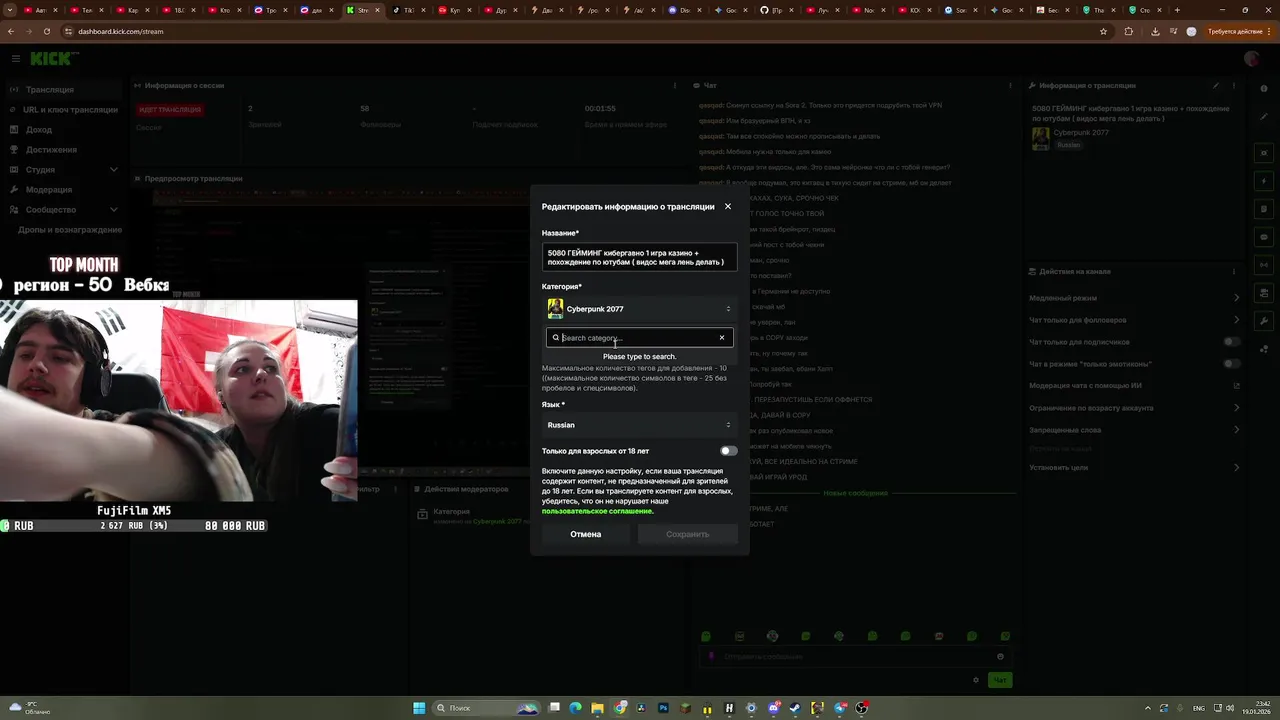Expand Чат только для фолловеров option
This screenshot has height=720, width=1280.
(x=1134, y=320)
